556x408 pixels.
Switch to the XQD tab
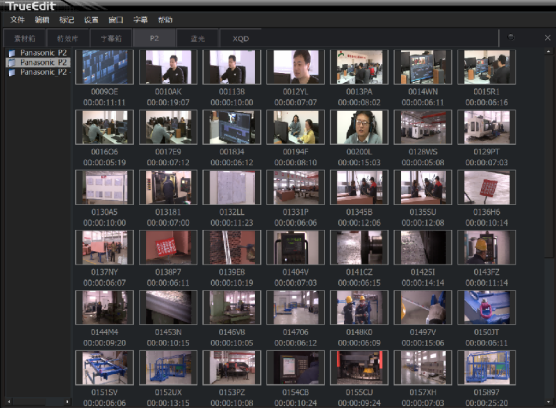241,38
